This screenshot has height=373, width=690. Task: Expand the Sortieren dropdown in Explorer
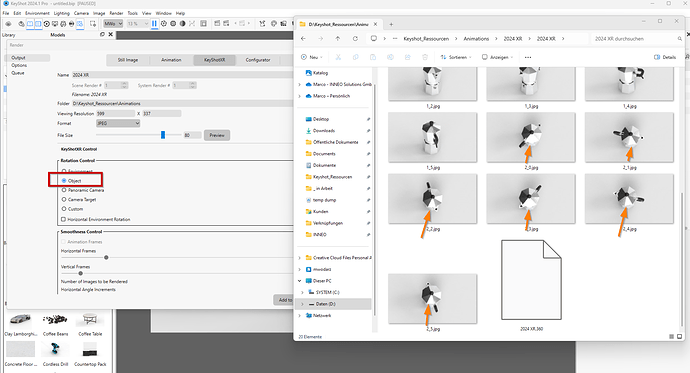456,57
